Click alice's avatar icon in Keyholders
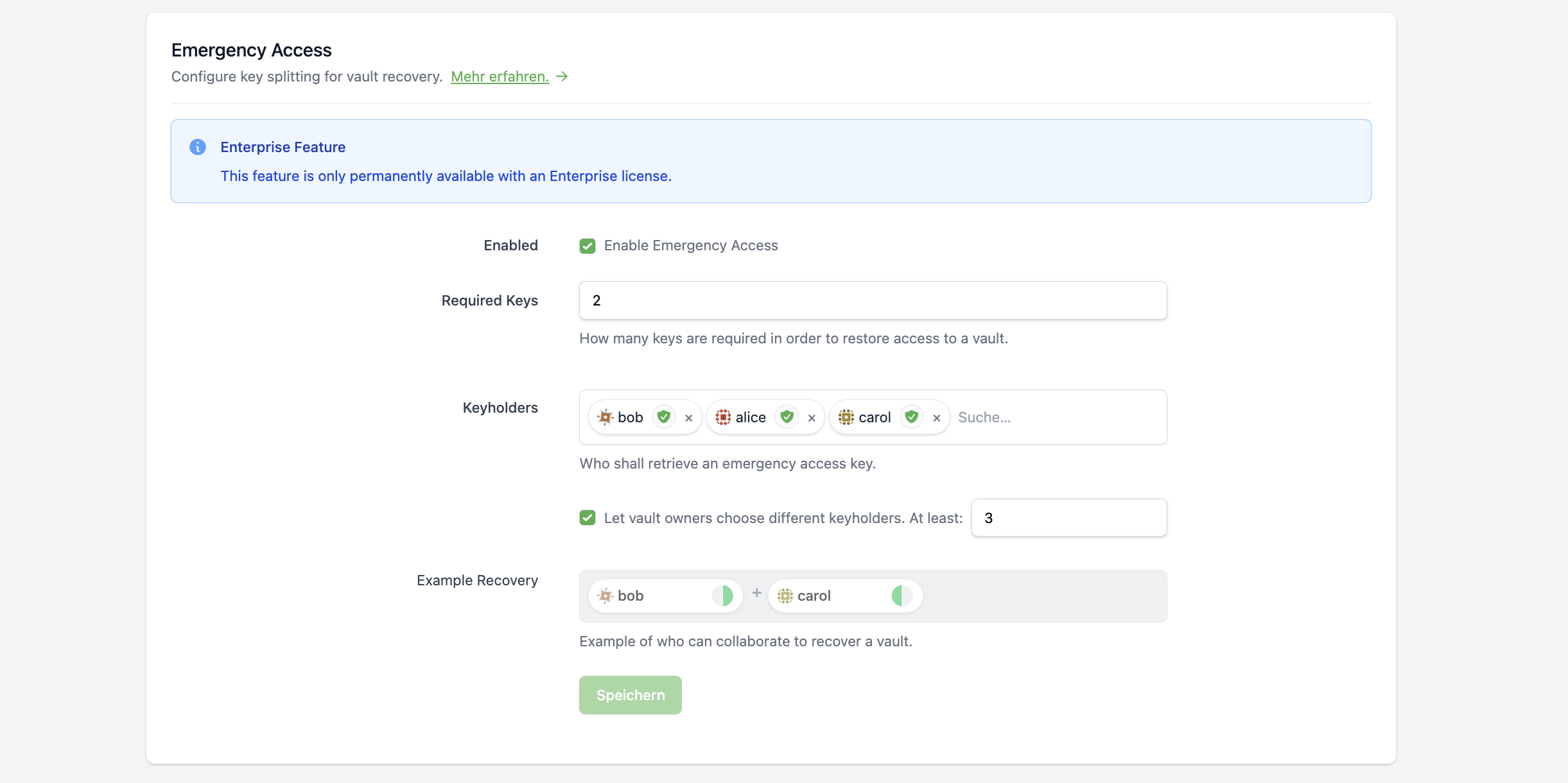 point(723,417)
